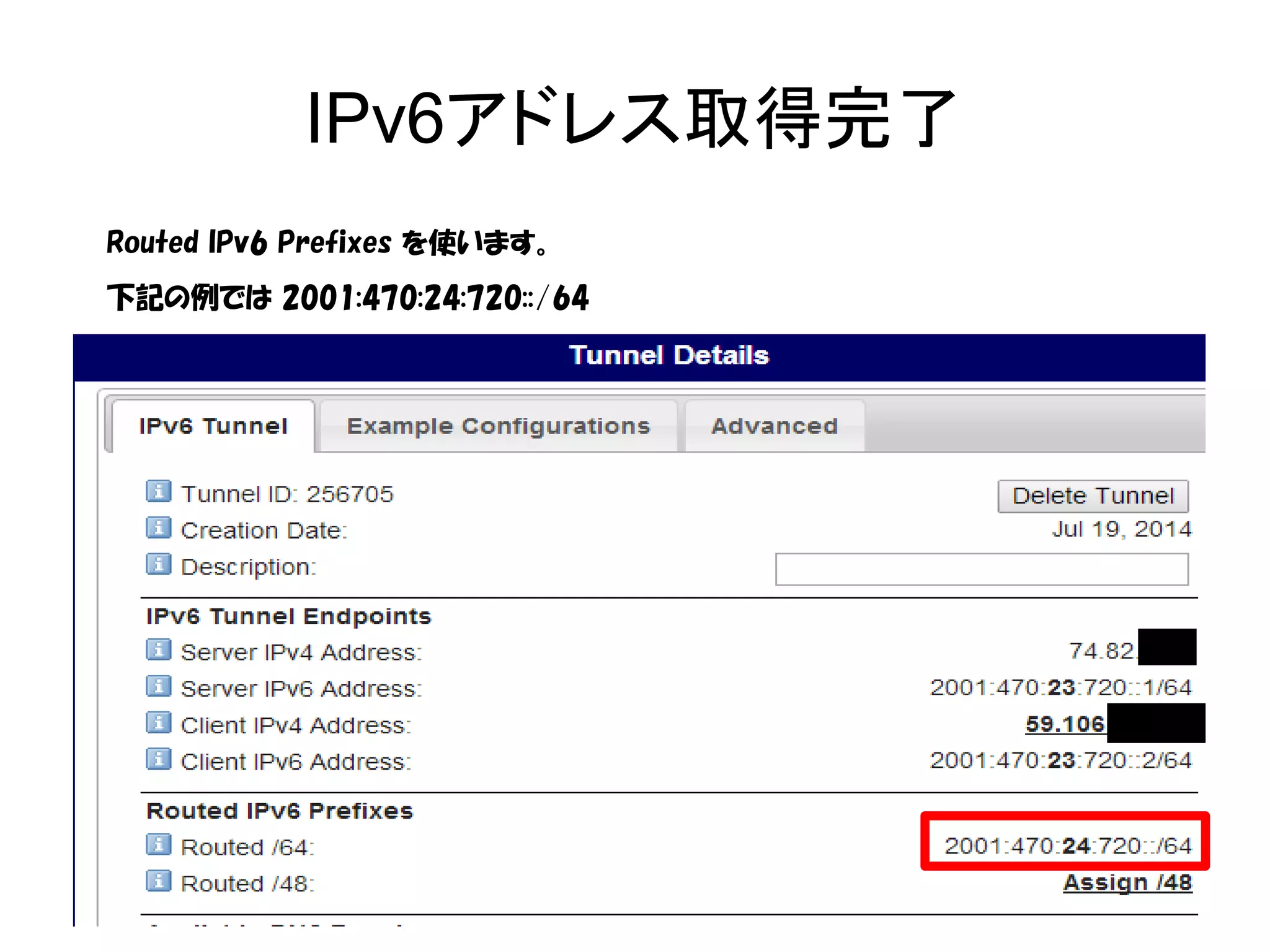Select server address 2001:470:23:720::1/64
The image size is (1270, 952).
pos(1061,688)
